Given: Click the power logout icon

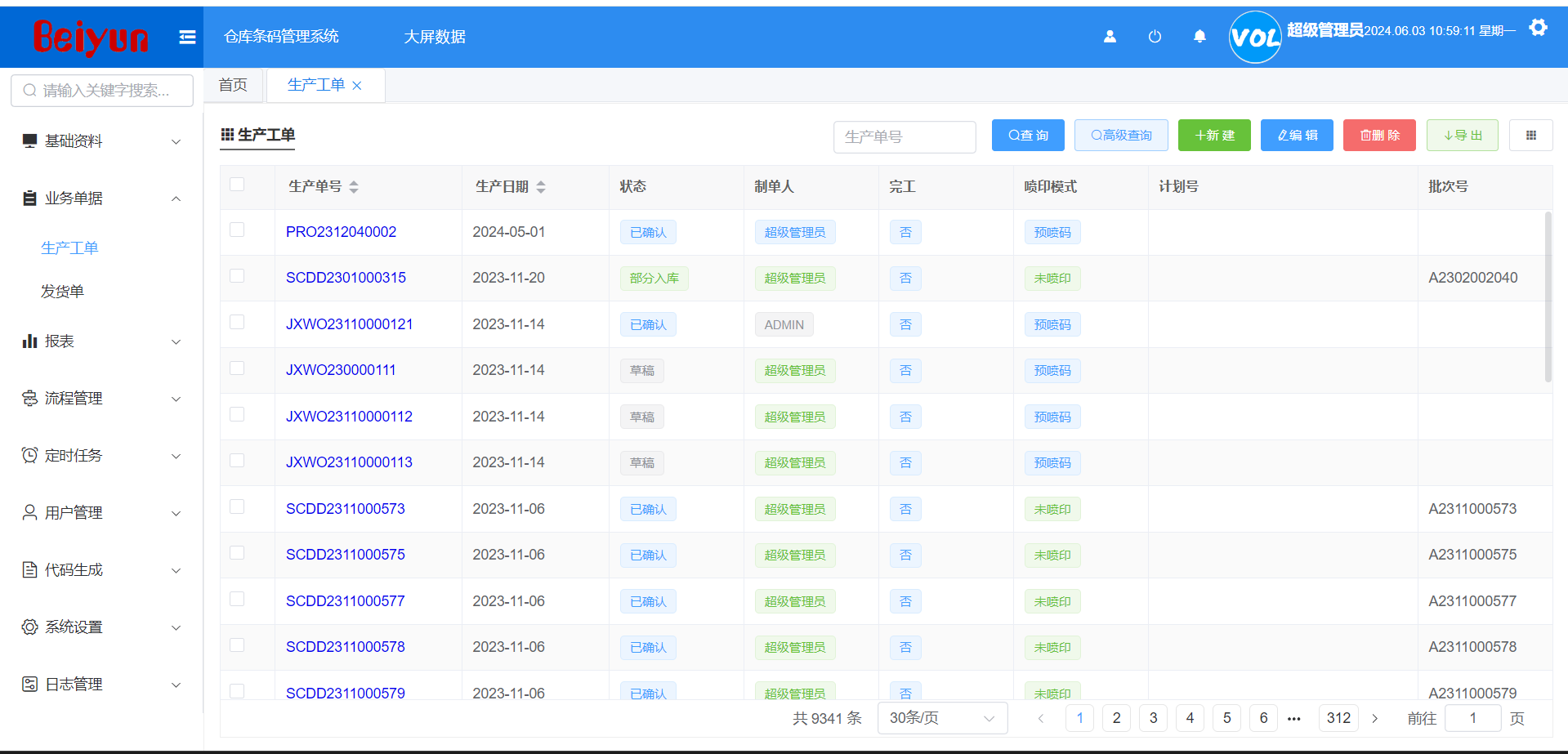Looking at the screenshot, I should [x=1155, y=37].
